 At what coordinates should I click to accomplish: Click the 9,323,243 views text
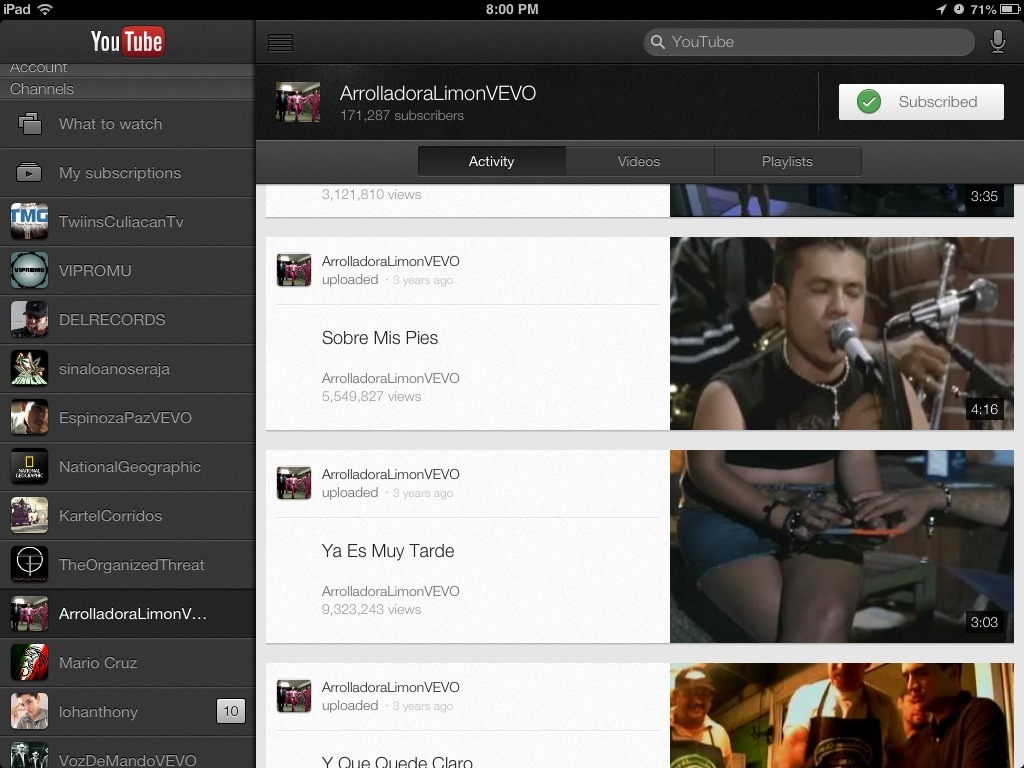(x=372, y=609)
